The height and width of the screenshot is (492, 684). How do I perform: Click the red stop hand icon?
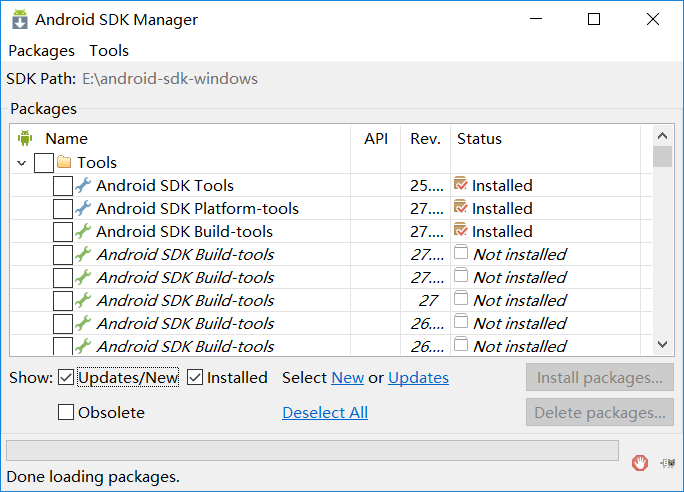point(640,463)
